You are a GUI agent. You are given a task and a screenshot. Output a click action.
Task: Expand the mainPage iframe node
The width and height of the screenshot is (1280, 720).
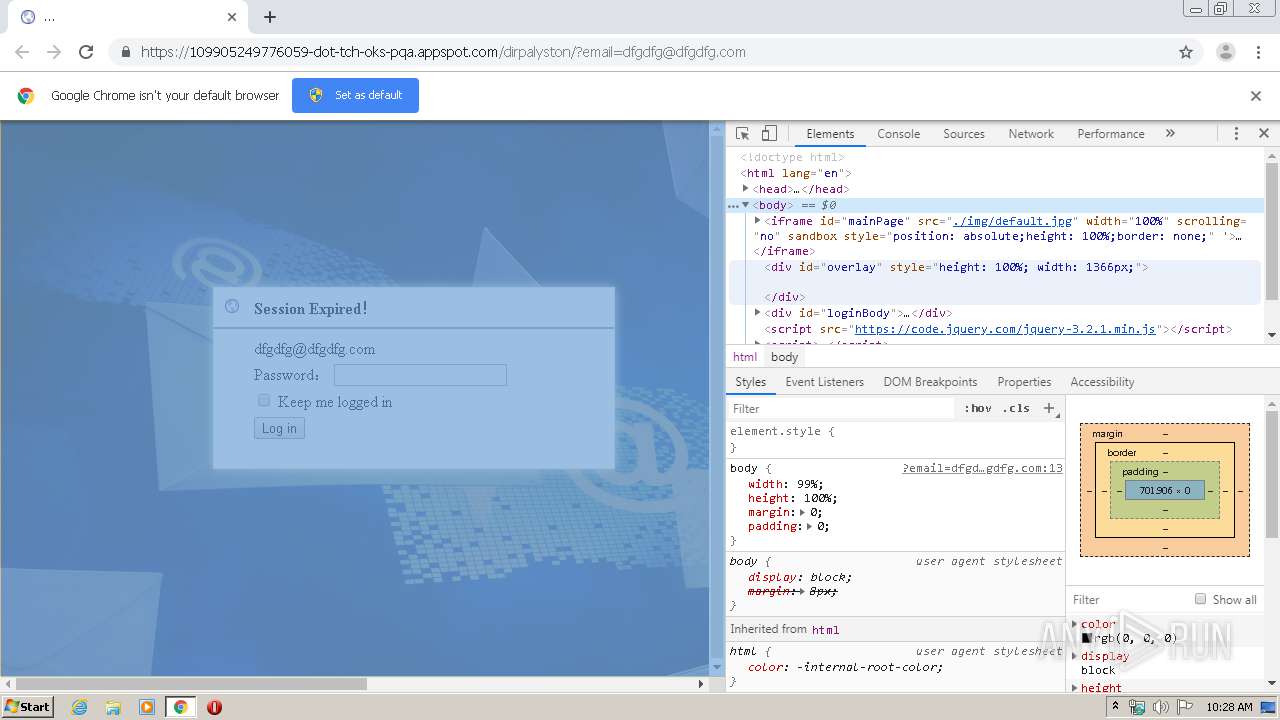click(757, 221)
